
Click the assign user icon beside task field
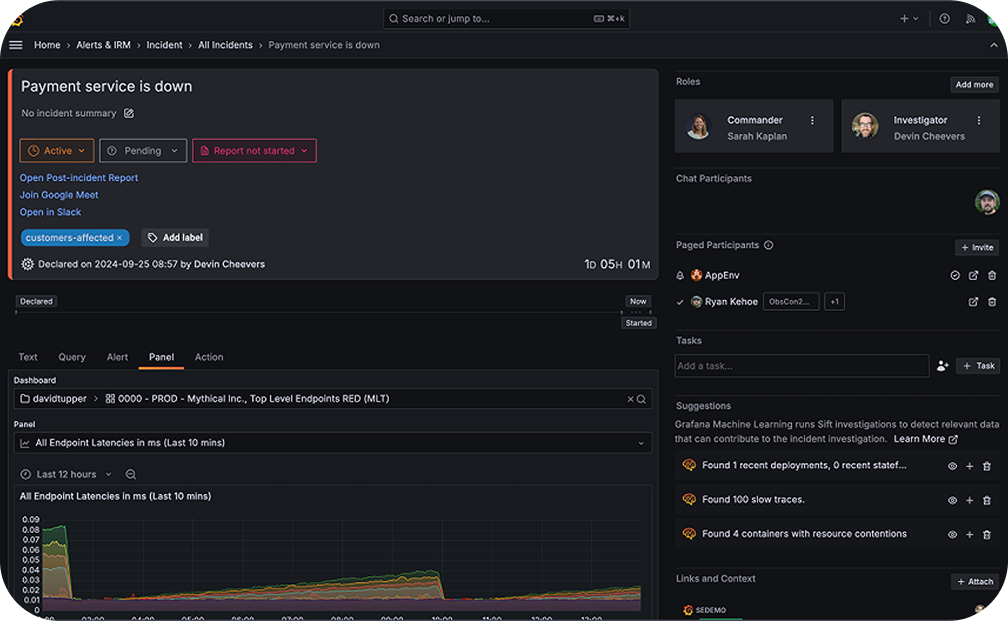942,366
